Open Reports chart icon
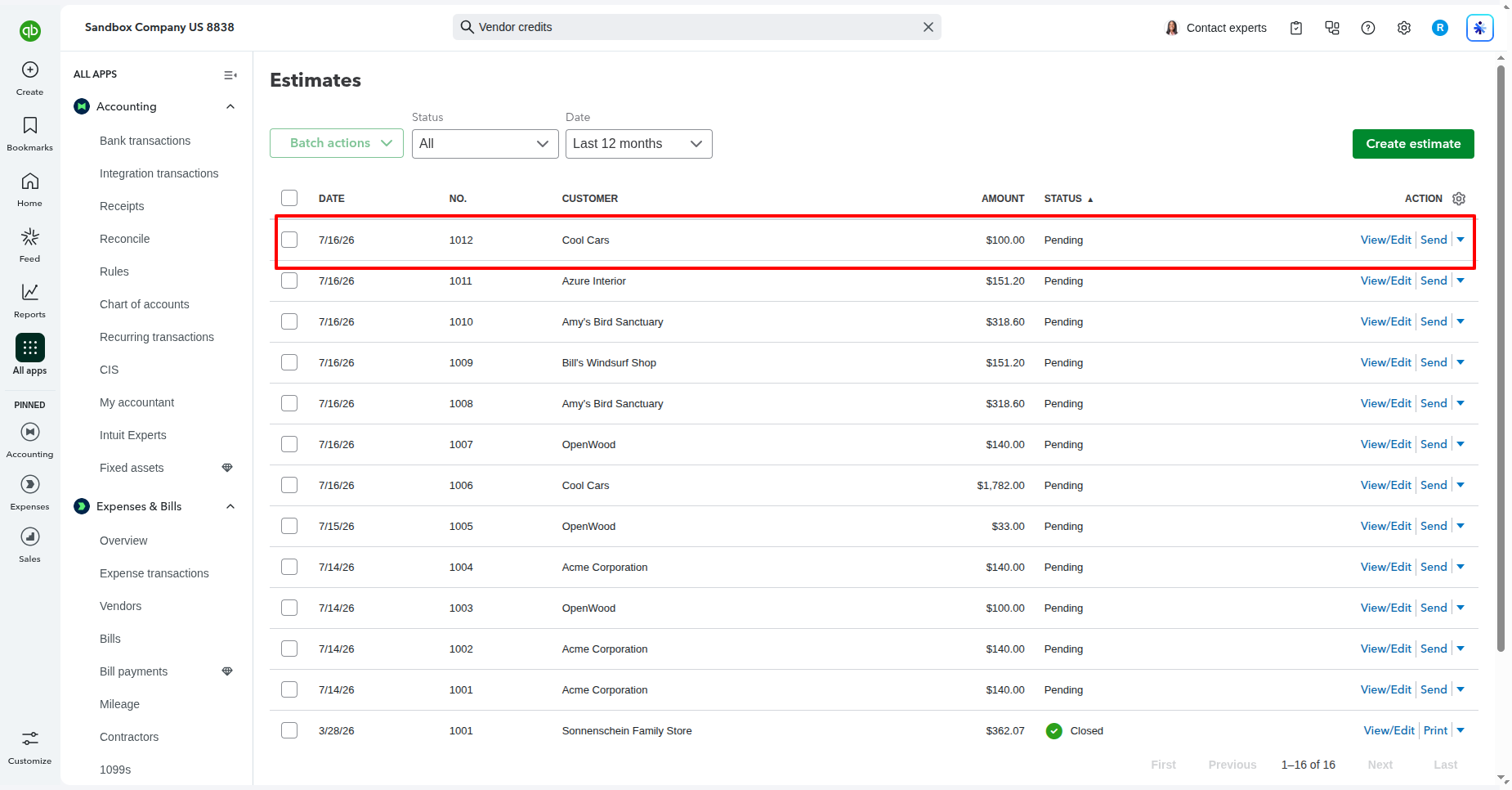 (30, 292)
